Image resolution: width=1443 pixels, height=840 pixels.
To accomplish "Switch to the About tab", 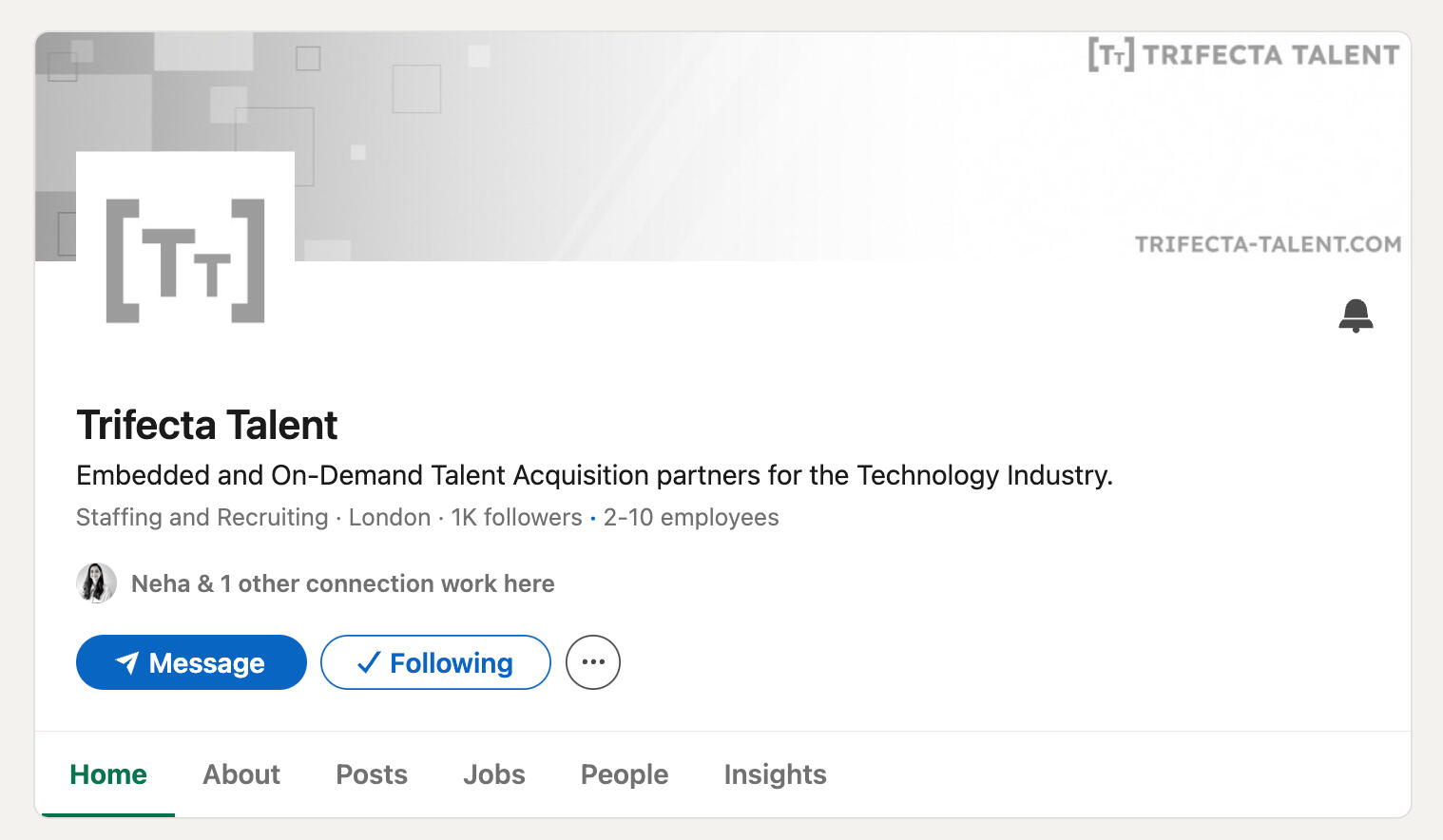I will [x=241, y=774].
